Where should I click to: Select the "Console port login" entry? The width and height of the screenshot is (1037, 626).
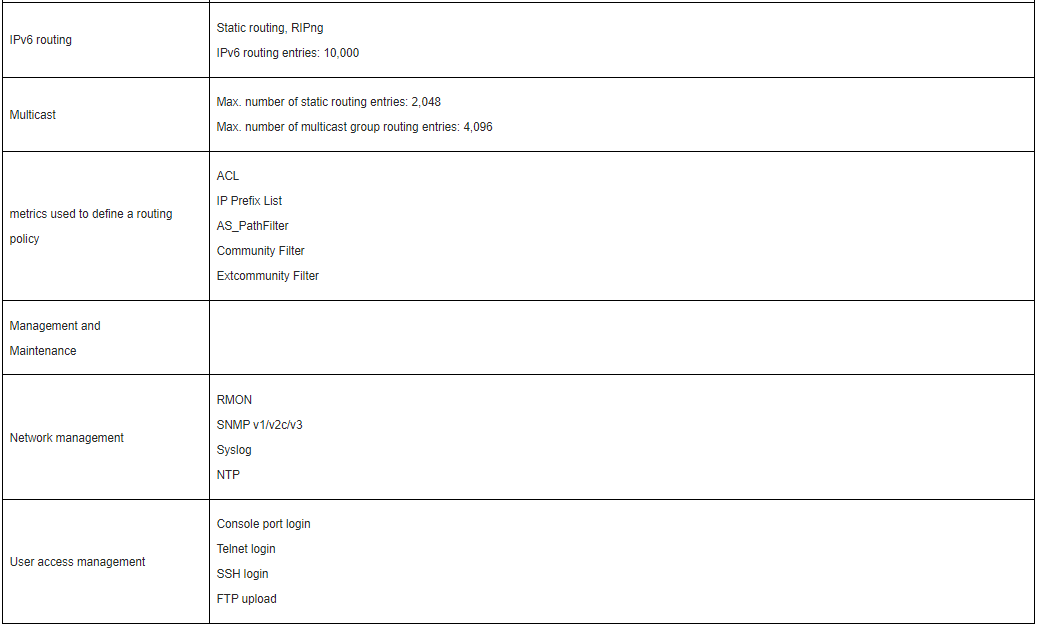tap(264, 524)
